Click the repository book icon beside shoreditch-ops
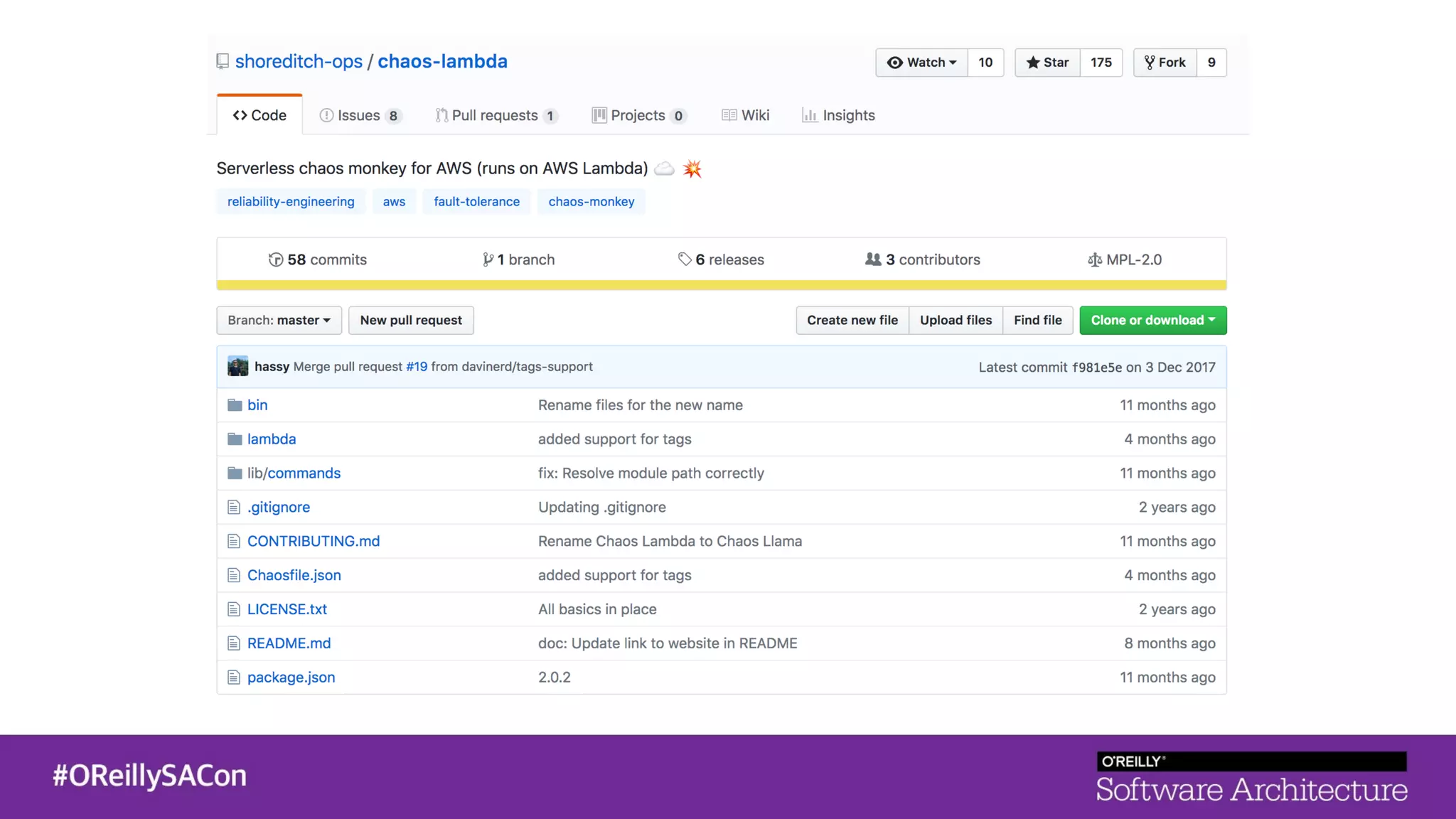The image size is (1456, 819). (x=223, y=62)
